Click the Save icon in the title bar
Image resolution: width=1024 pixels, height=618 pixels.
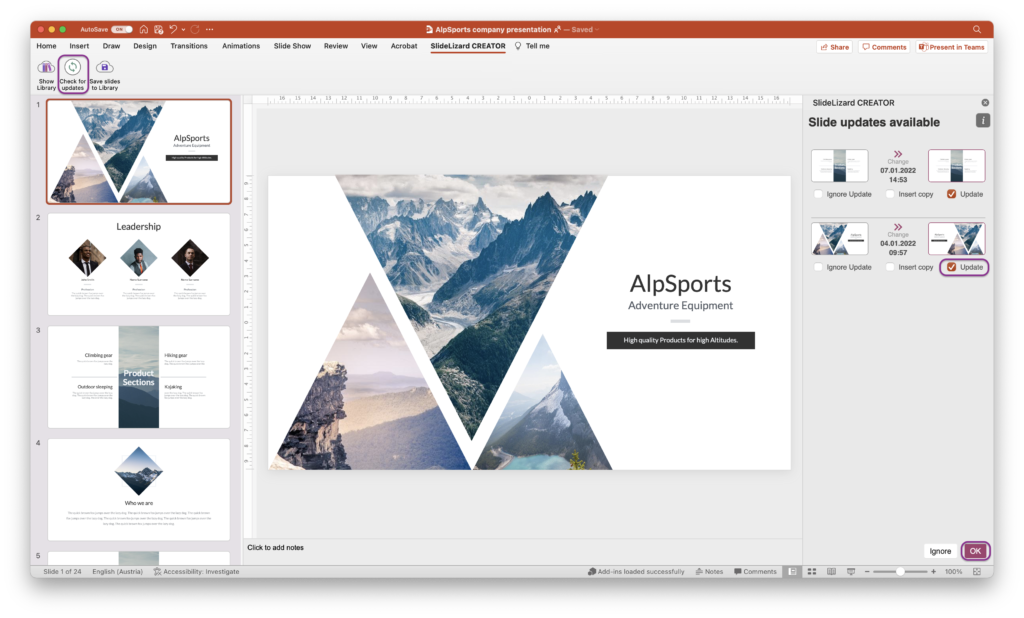point(159,29)
